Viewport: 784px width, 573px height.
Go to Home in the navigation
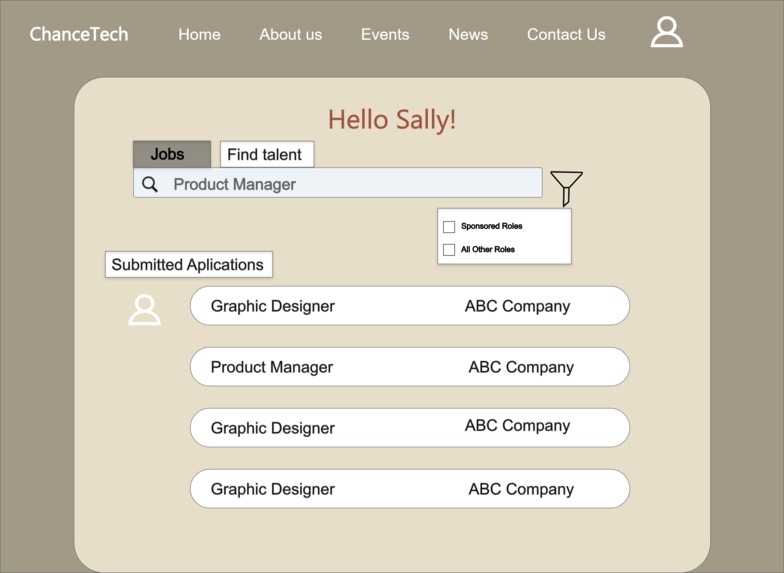(x=199, y=34)
